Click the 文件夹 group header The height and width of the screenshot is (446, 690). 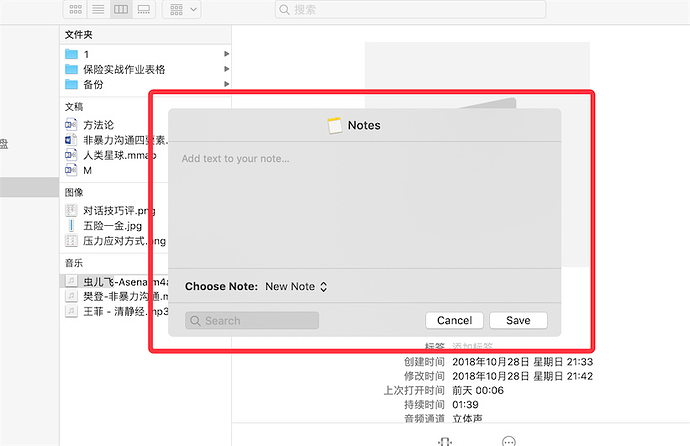[79, 35]
